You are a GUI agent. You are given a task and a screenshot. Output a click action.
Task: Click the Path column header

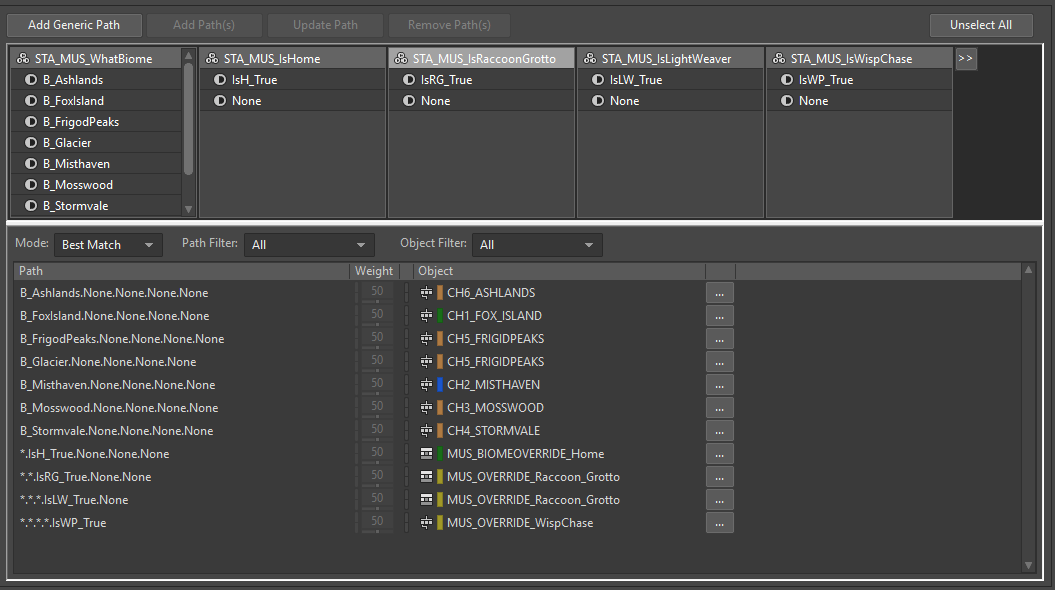click(180, 271)
